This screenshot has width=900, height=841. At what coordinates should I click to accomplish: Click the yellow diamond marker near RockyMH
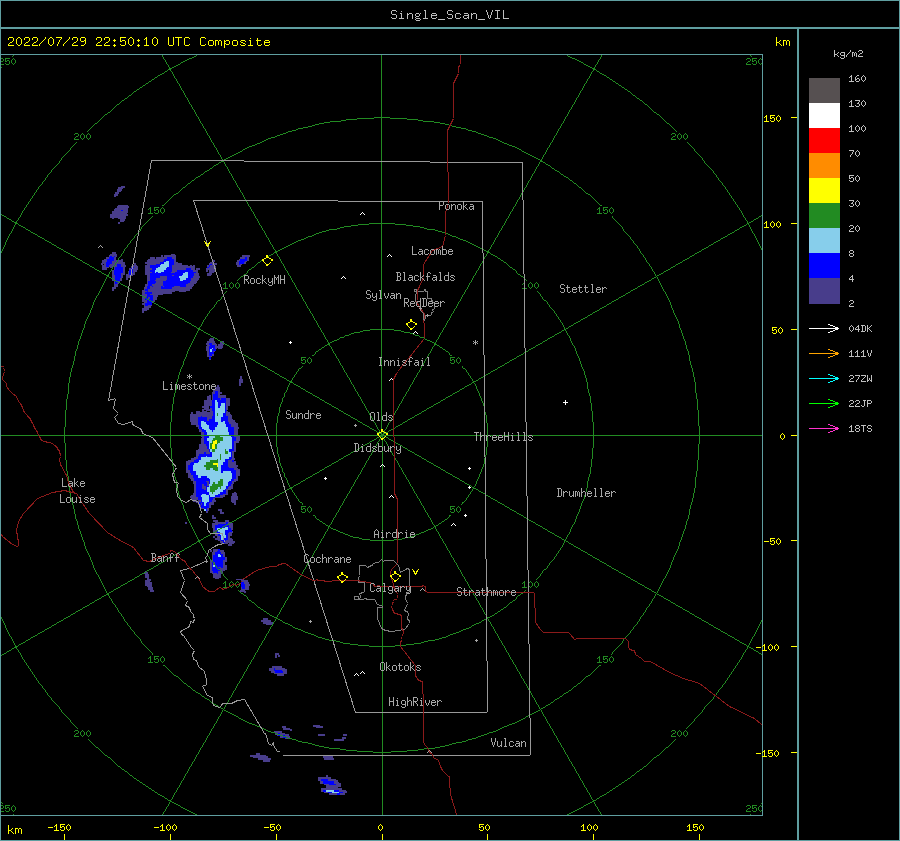coord(267,261)
